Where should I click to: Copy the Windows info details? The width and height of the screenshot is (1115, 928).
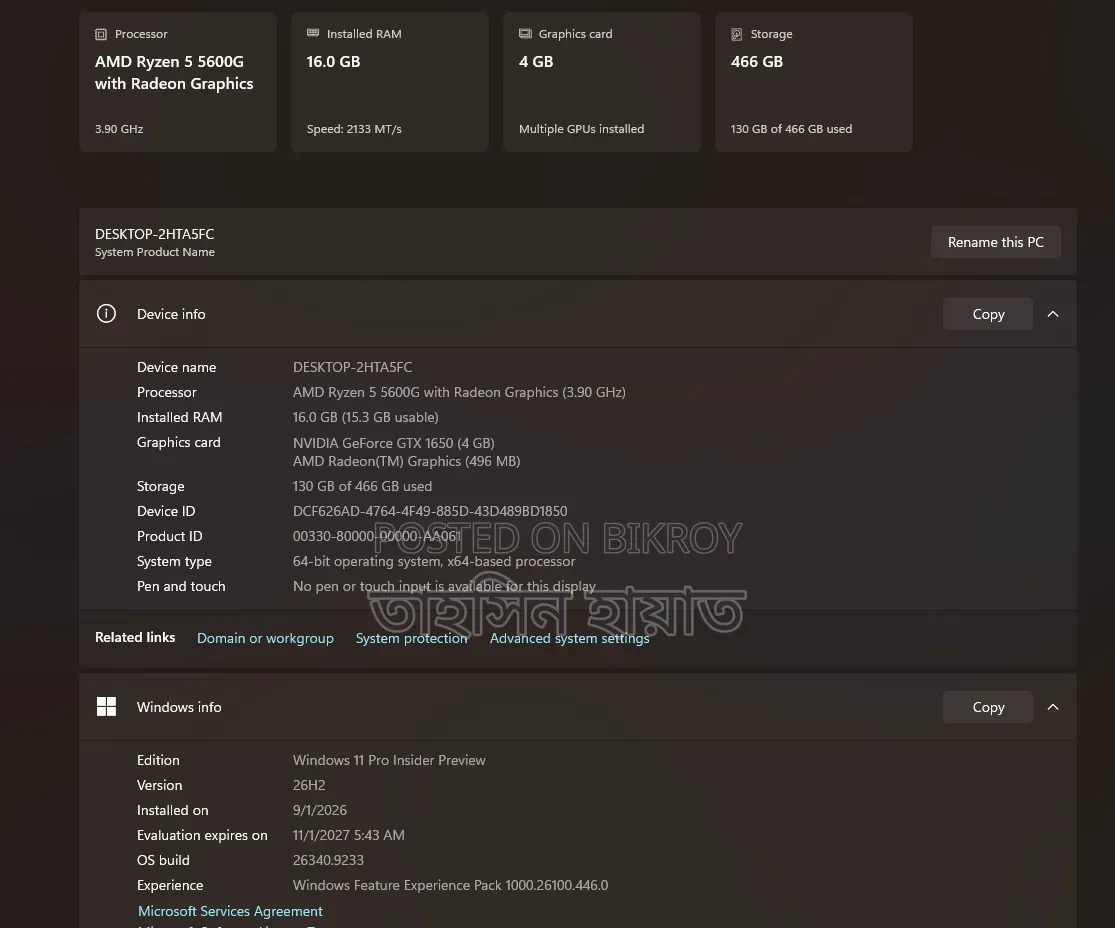[x=988, y=707]
